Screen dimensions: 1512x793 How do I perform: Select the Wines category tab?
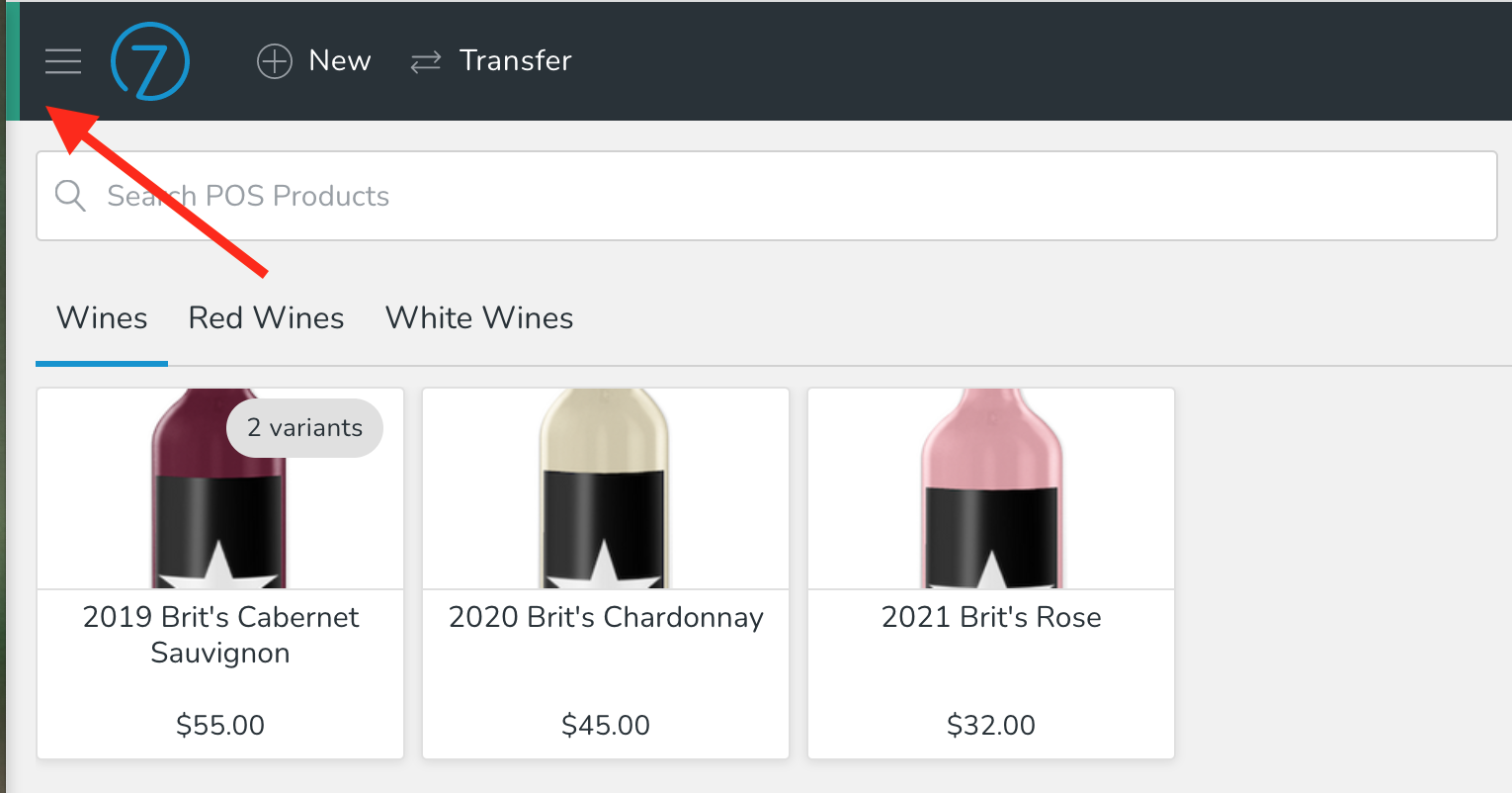click(x=101, y=317)
